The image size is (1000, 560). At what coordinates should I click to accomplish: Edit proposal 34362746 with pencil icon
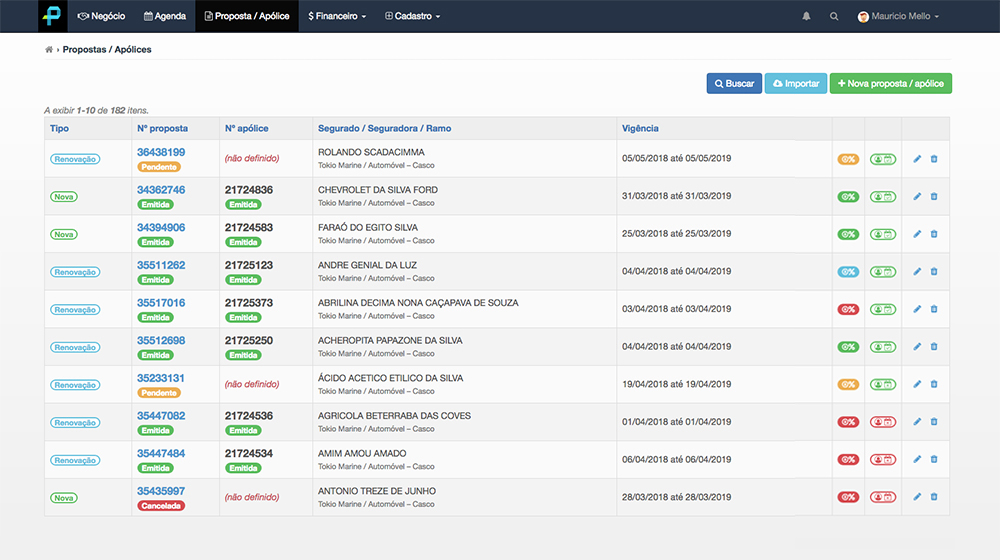click(x=917, y=196)
